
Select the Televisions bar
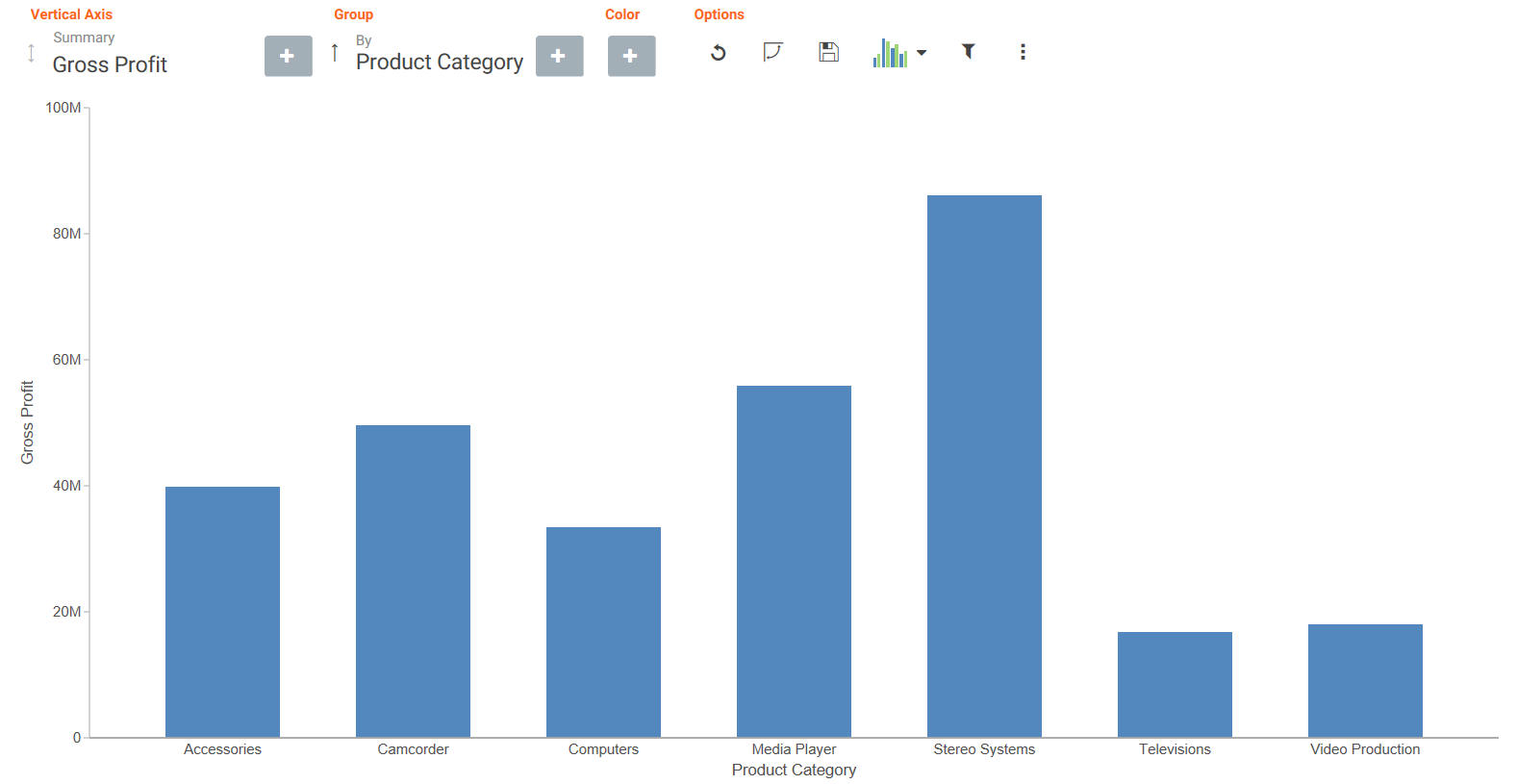(x=1175, y=685)
